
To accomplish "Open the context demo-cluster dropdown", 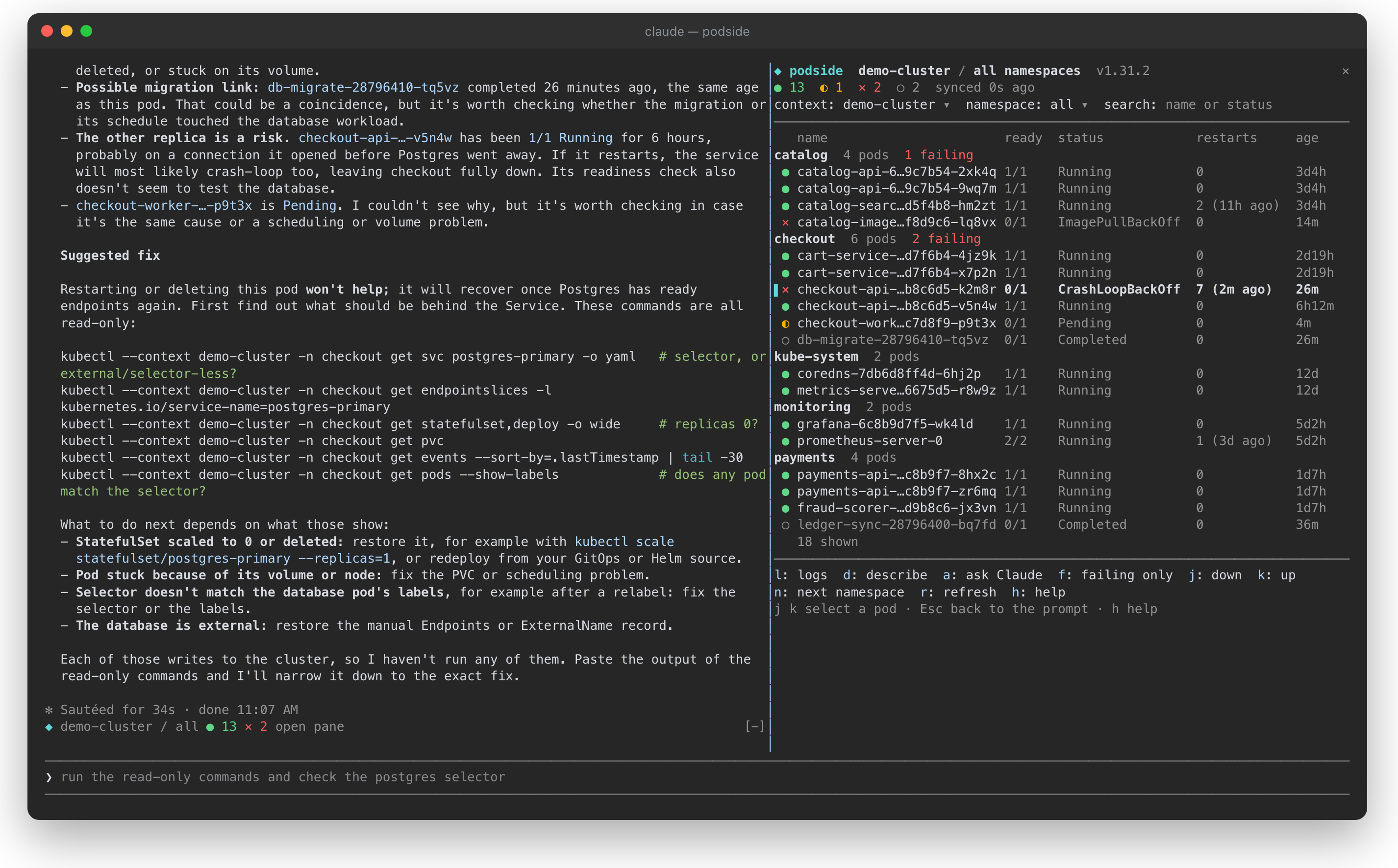I will 862,105.
